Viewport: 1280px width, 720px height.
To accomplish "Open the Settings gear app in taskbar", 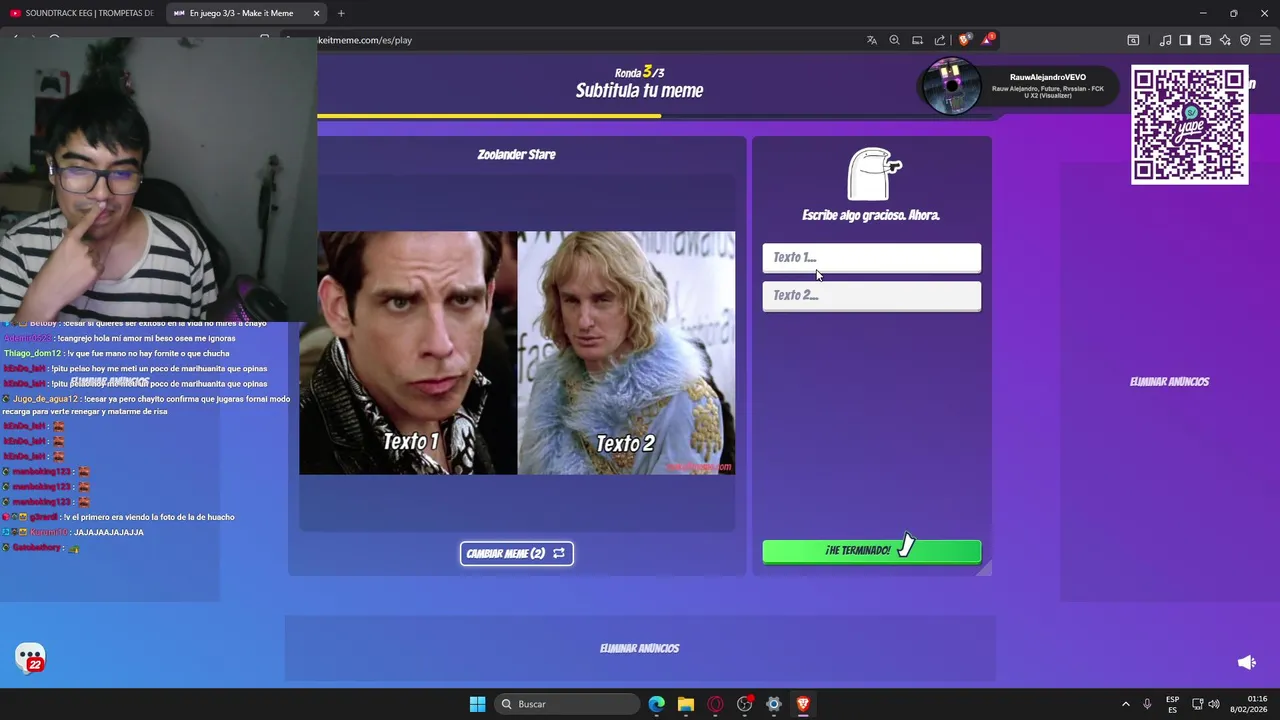I will pos(773,704).
